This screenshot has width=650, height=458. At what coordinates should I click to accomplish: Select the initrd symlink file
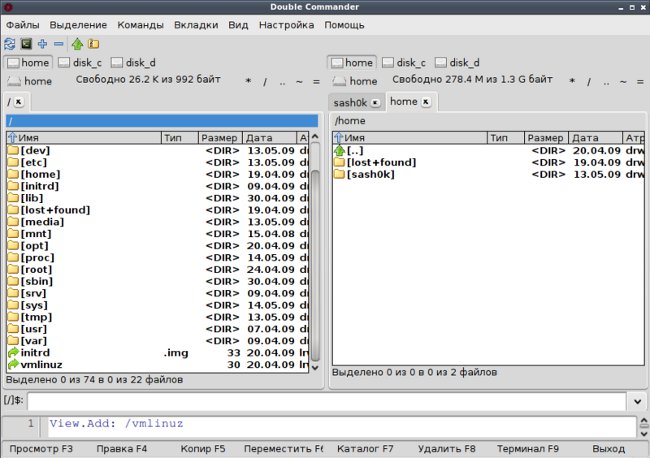pyautogui.click(x=158, y=353)
